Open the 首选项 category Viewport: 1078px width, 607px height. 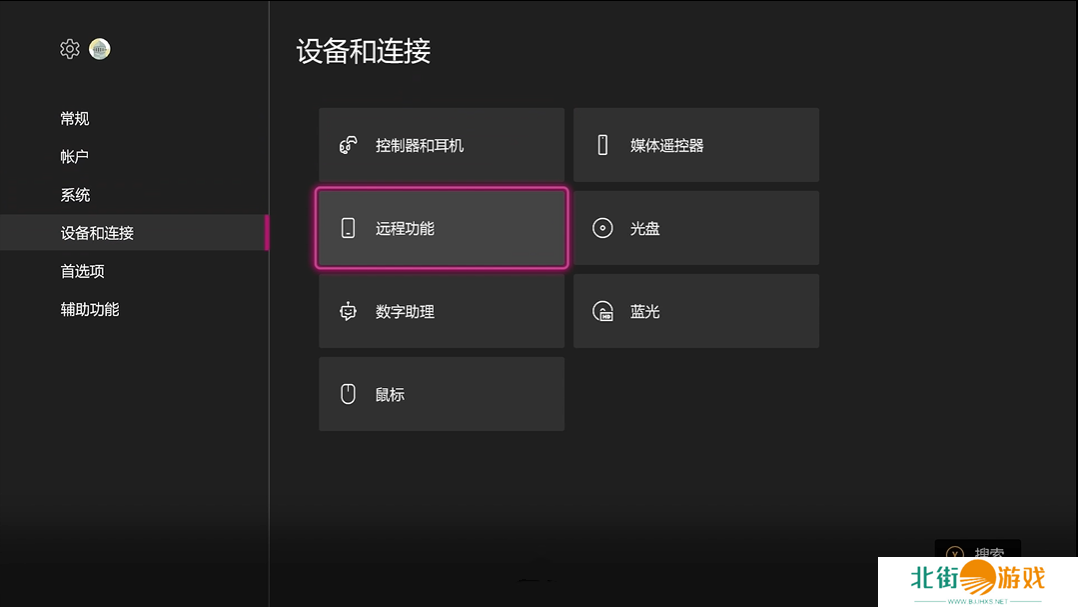click(x=82, y=271)
